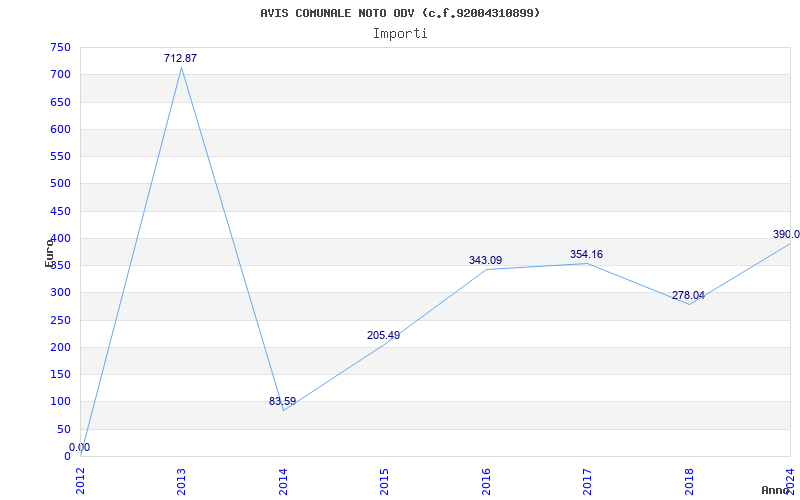Screen dimensions: 800x500
Task: Click the 2016 x-axis label
Action: 486,481
